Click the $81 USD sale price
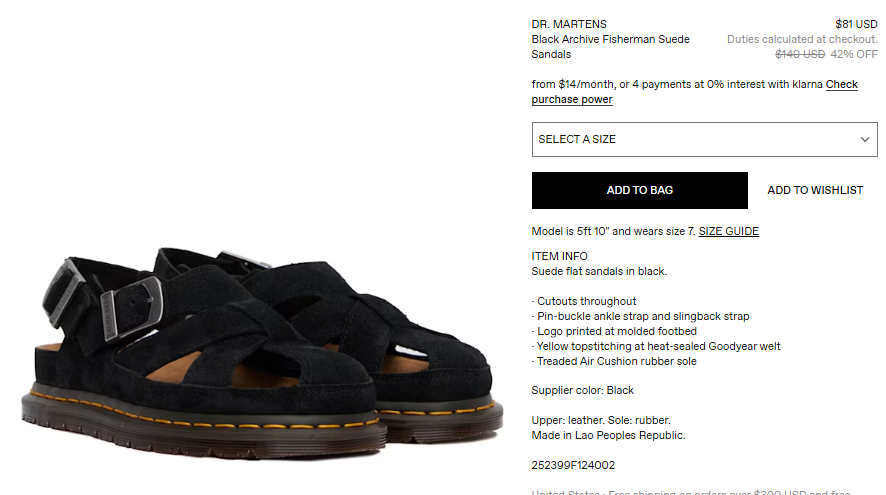Image resolution: width=886 pixels, height=495 pixels. pos(856,24)
